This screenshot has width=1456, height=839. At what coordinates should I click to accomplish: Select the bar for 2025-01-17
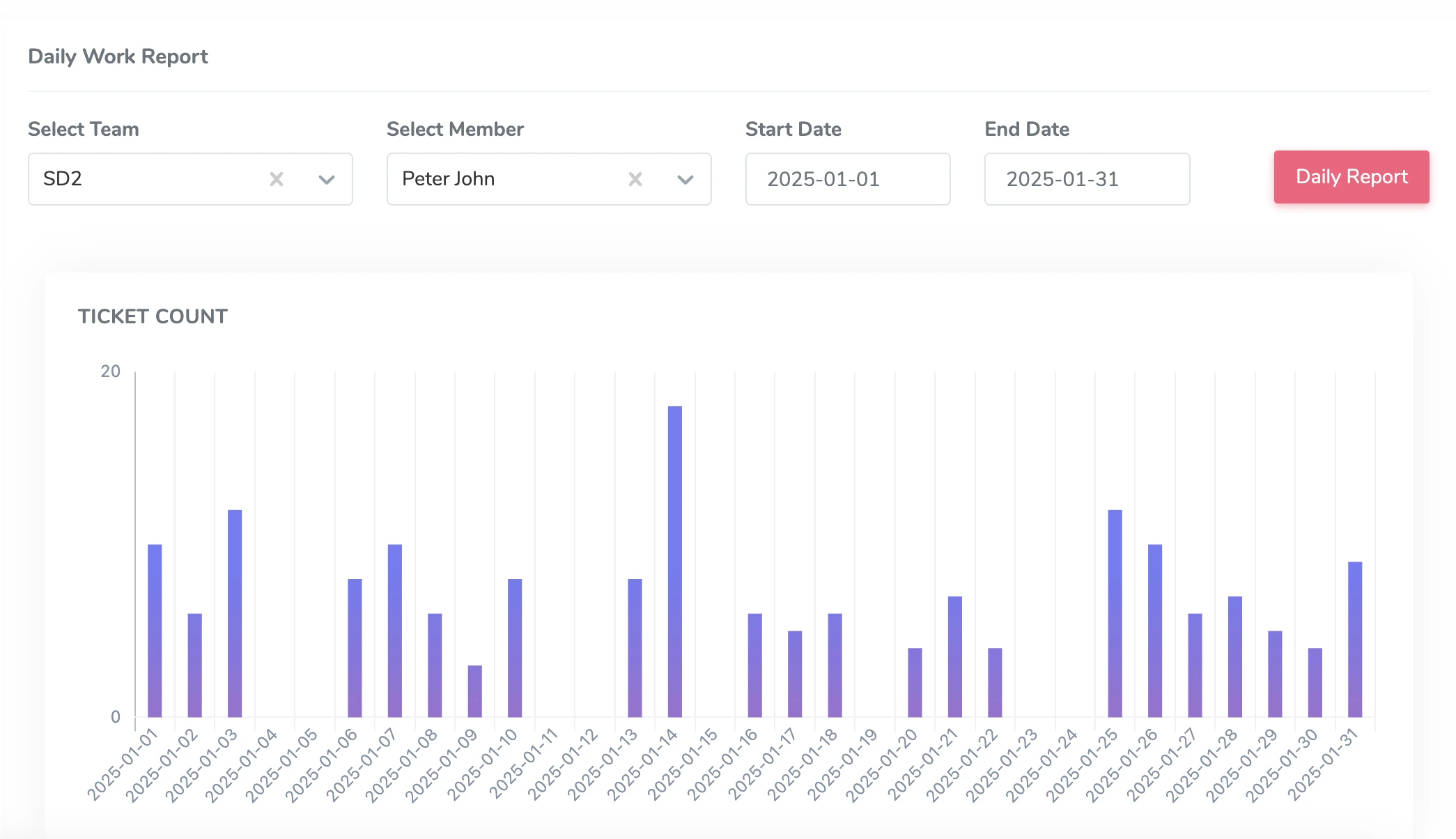[795, 674]
